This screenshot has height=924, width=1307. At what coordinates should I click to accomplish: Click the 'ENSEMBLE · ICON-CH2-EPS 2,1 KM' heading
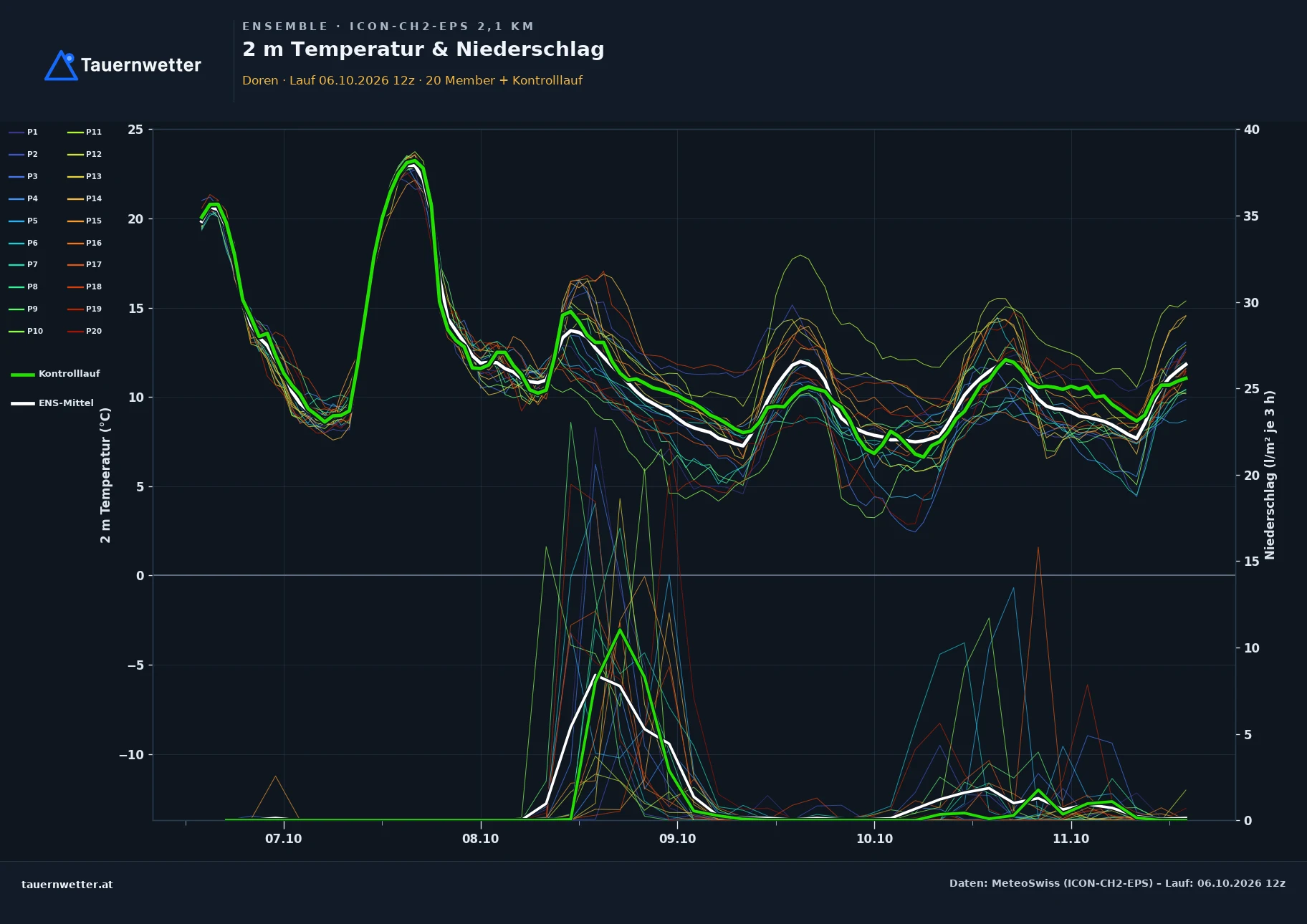coord(388,27)
